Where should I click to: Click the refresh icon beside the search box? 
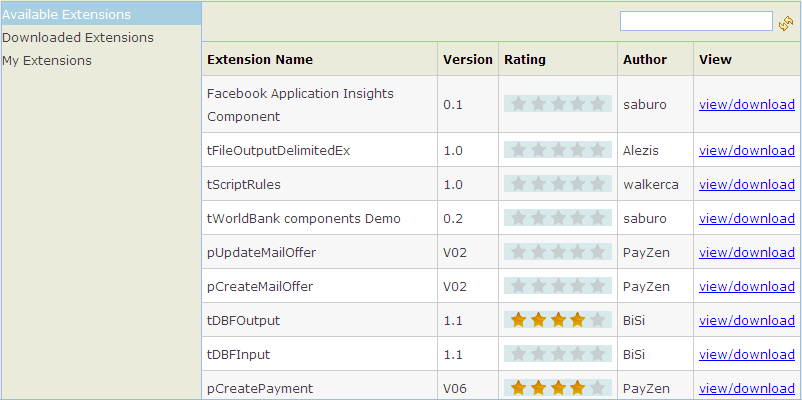coord(786,22)
